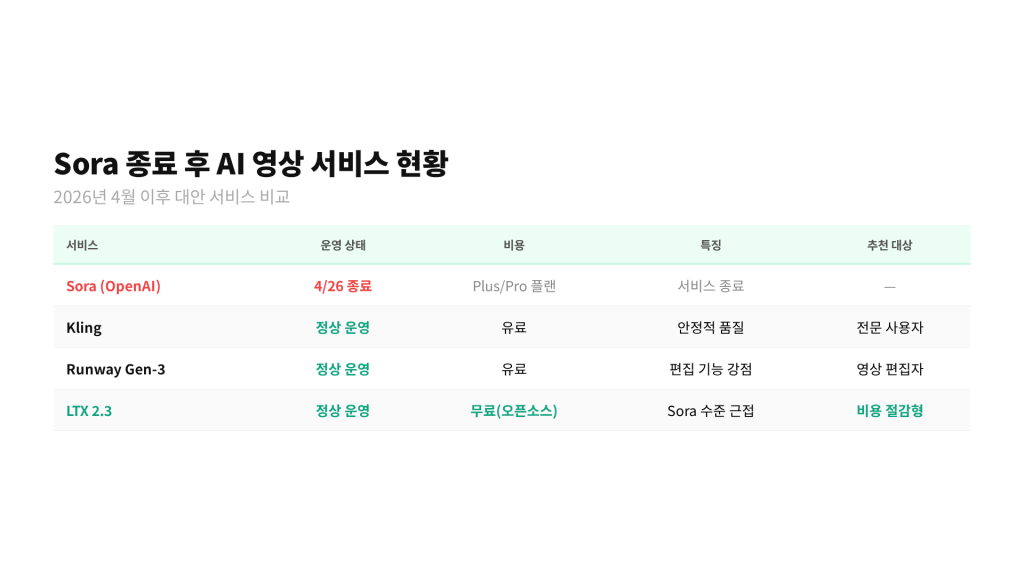Click the 특징 column header
Image resolution: width=1024 pixels, height=576 pixels.
(711, 245)
